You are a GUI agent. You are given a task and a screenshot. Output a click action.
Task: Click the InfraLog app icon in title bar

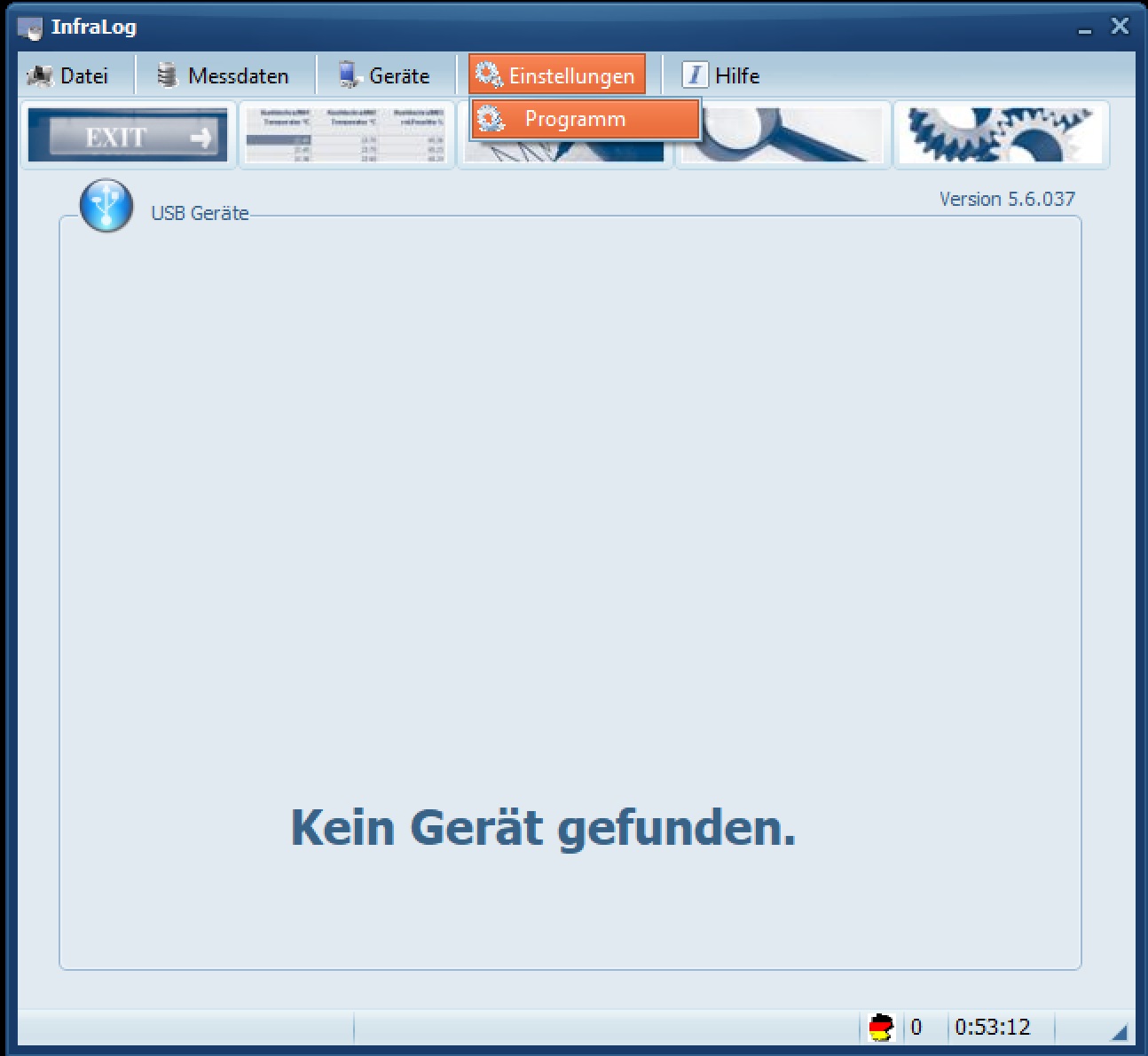point(30,28)
